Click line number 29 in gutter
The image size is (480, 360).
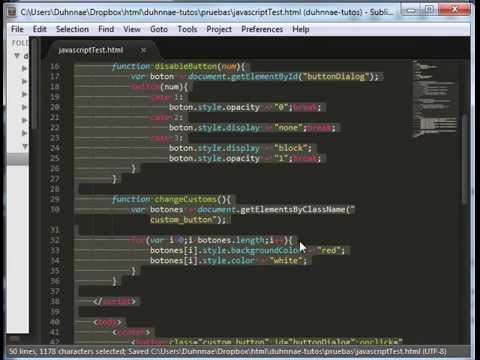point(55,199)
